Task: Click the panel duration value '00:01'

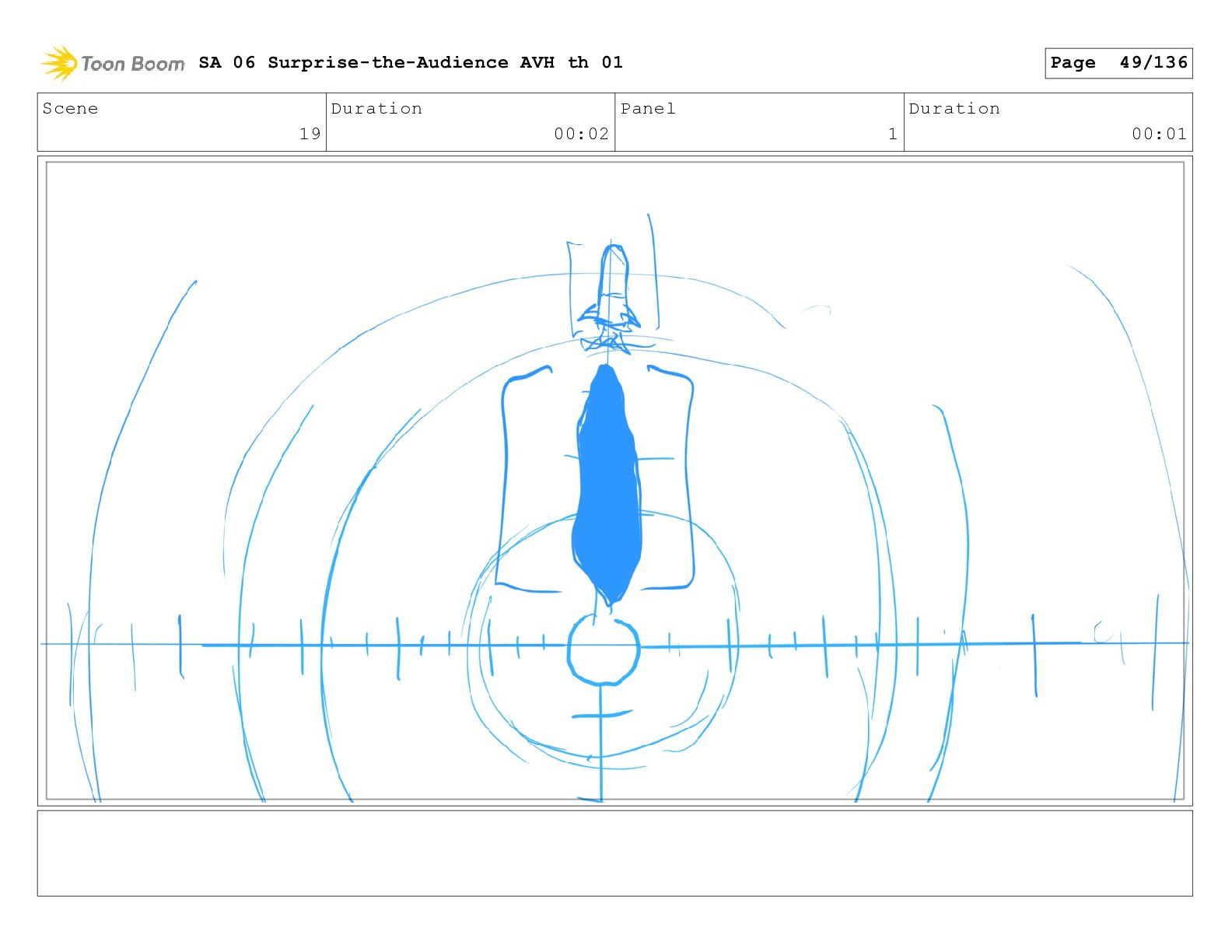Action: tap(1159, 134)
